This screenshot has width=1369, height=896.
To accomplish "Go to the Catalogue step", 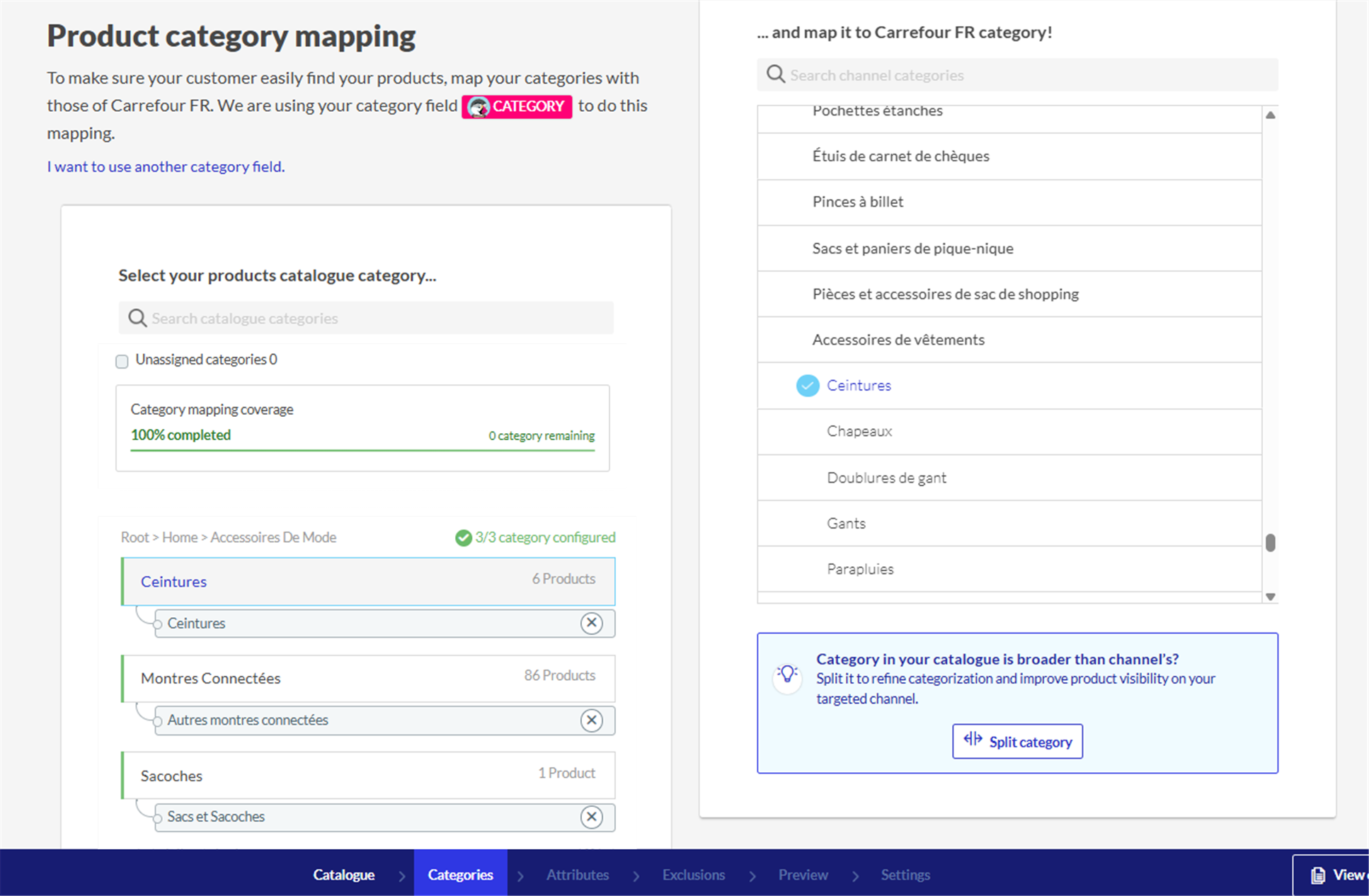I will (x=343, y=875).
